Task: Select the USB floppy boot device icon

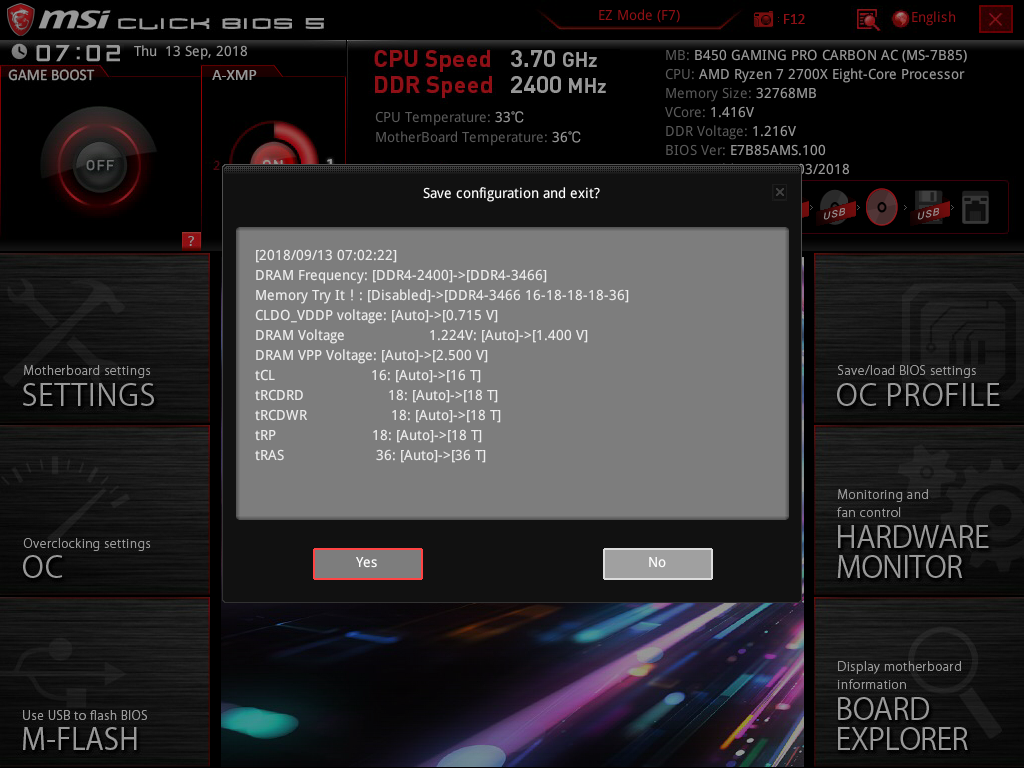Action: (929, 208)
